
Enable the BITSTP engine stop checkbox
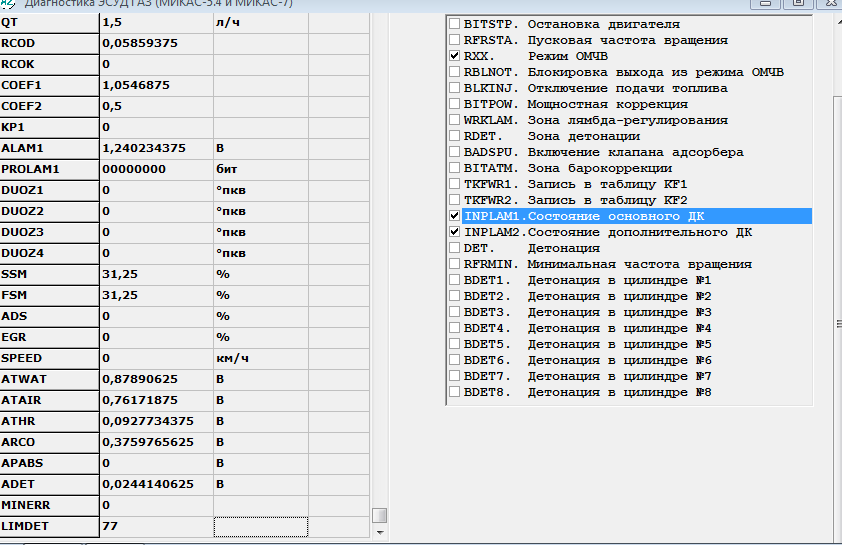454,24
